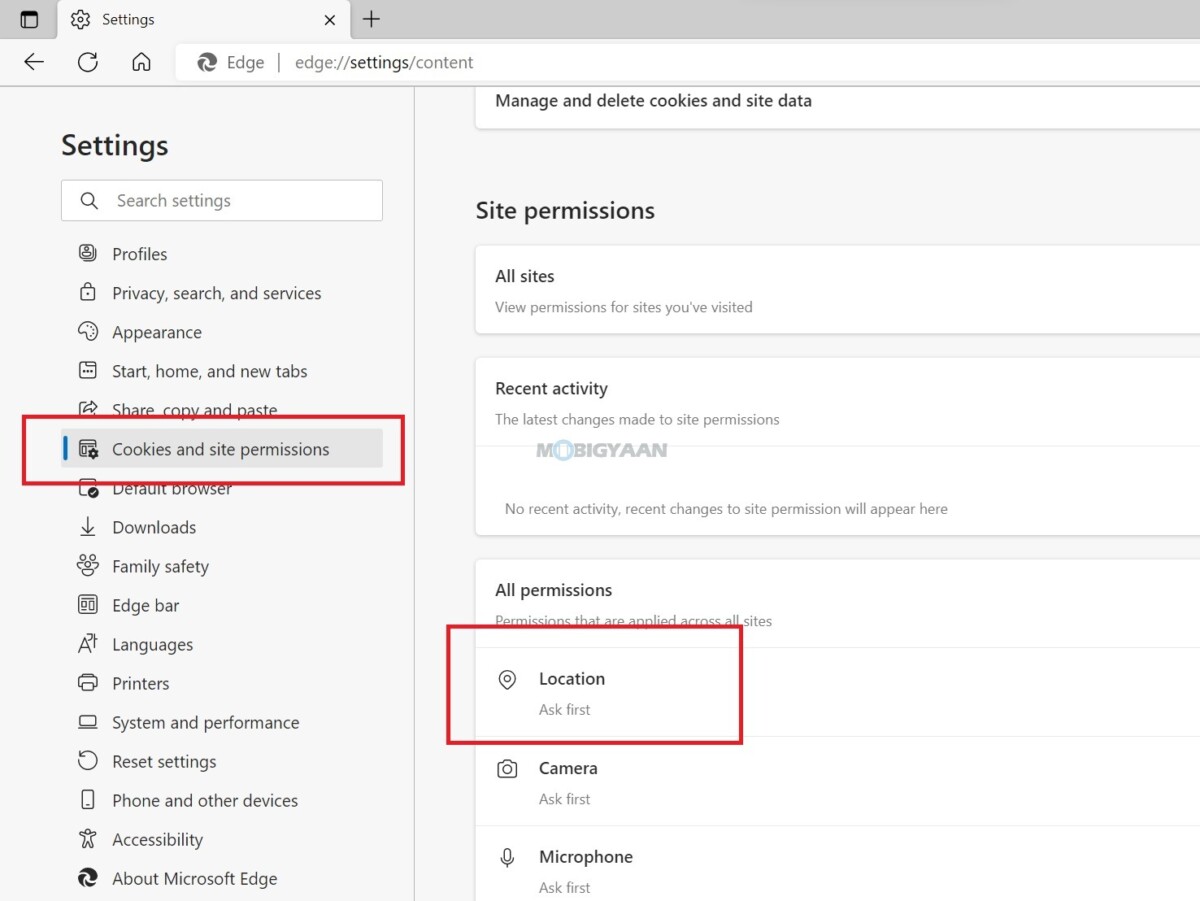Click the Share, copy and paste icon
The width and height of the screenshot is (1200, 901).
tap(89, 410)
